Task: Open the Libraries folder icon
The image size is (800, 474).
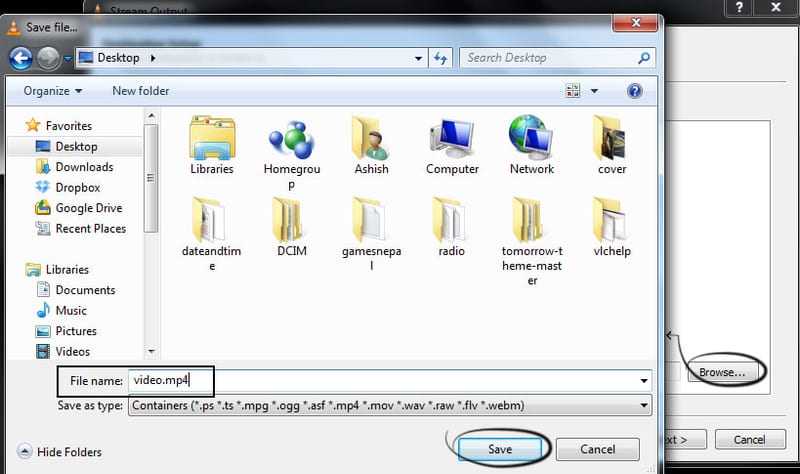Action: (212, 138)
